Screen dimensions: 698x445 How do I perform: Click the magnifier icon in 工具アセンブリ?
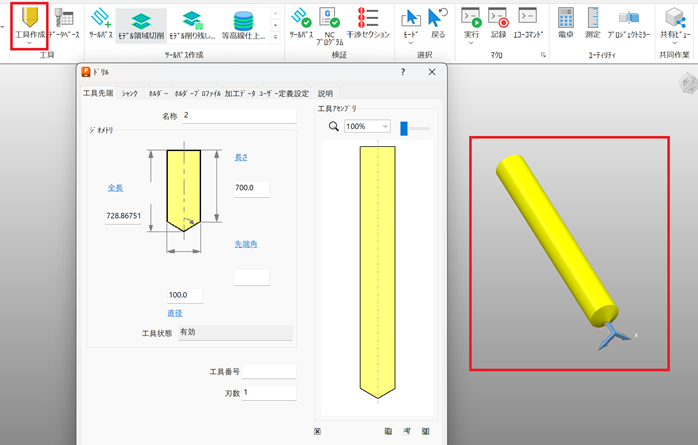click(333, 126)
